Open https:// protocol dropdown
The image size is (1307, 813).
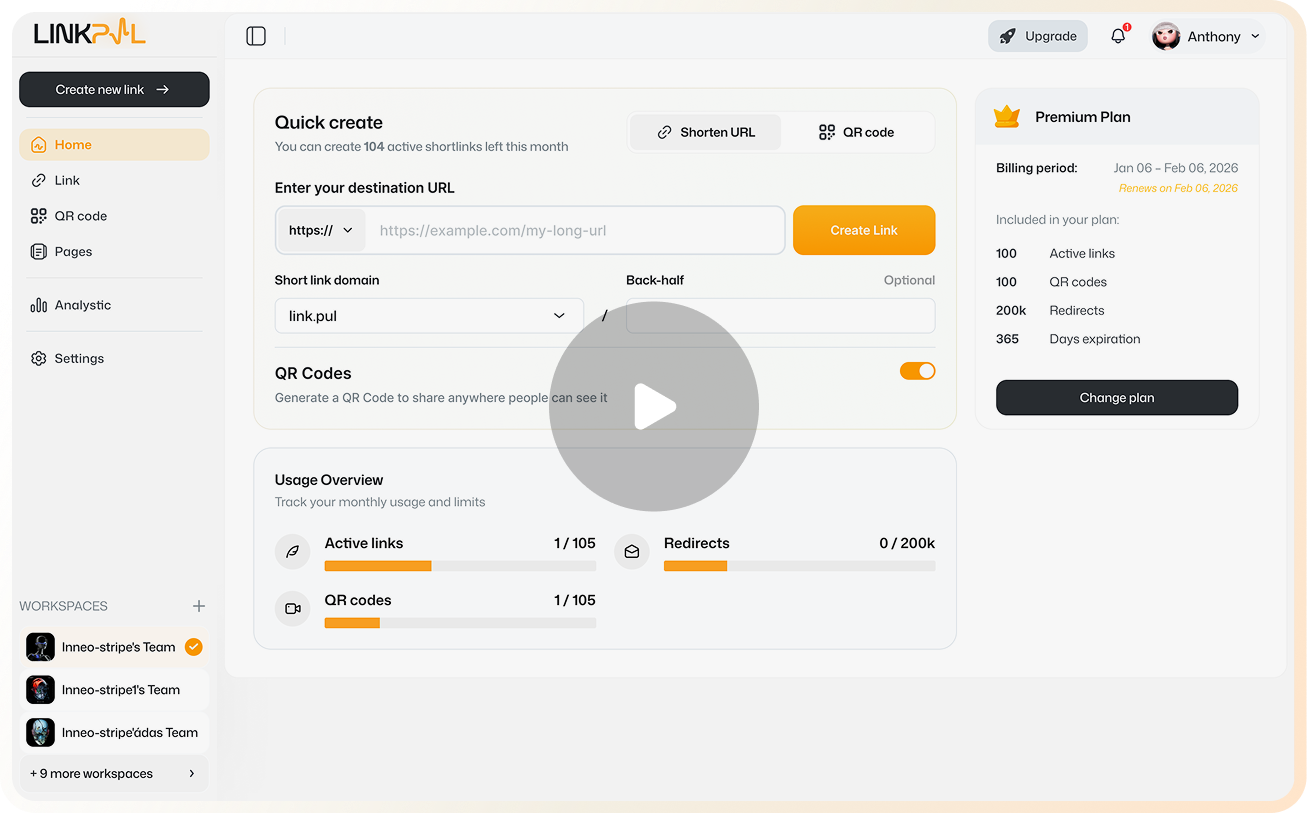pos(321,230)
